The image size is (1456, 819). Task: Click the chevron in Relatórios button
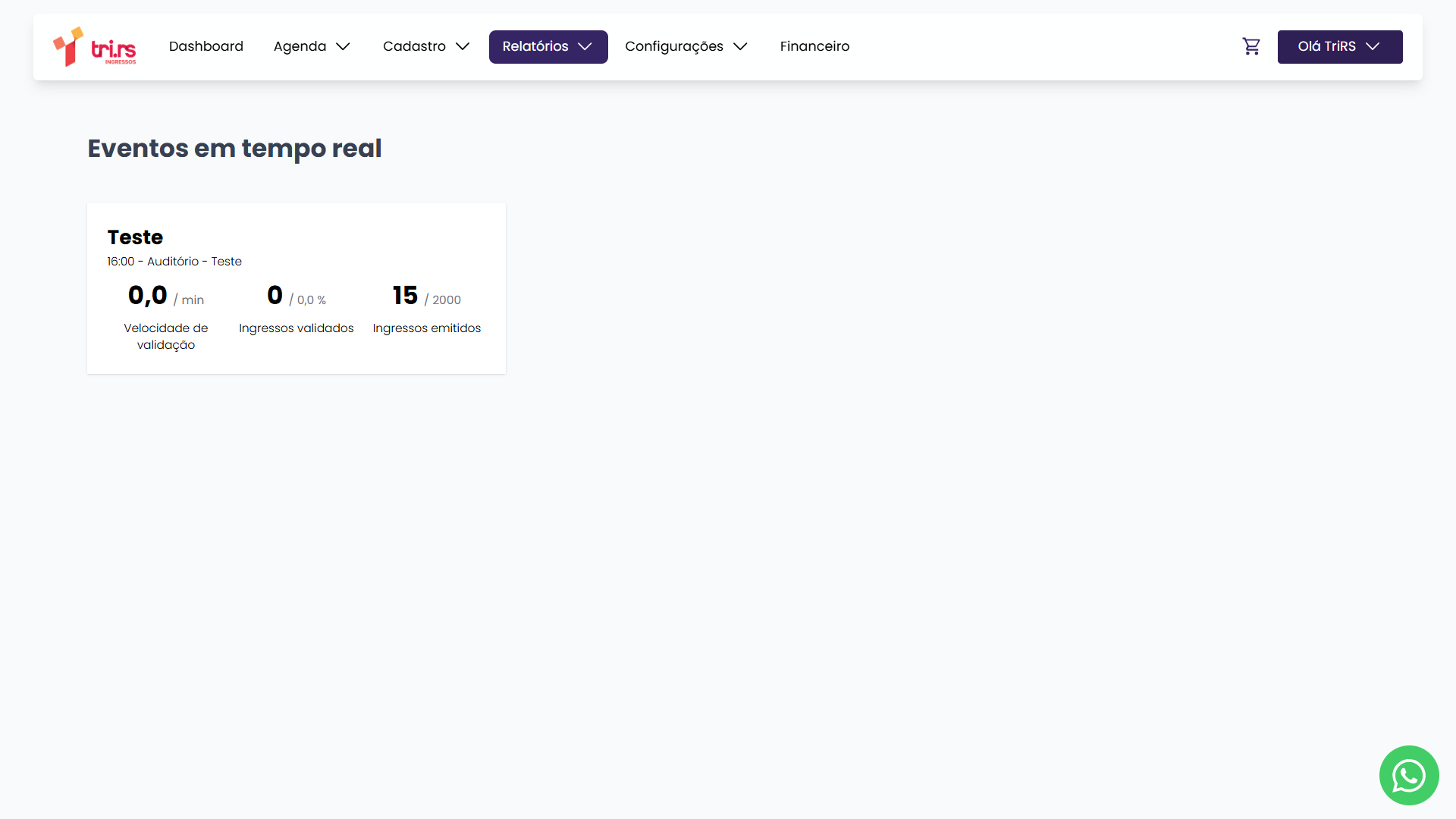[x=585, y=47]
